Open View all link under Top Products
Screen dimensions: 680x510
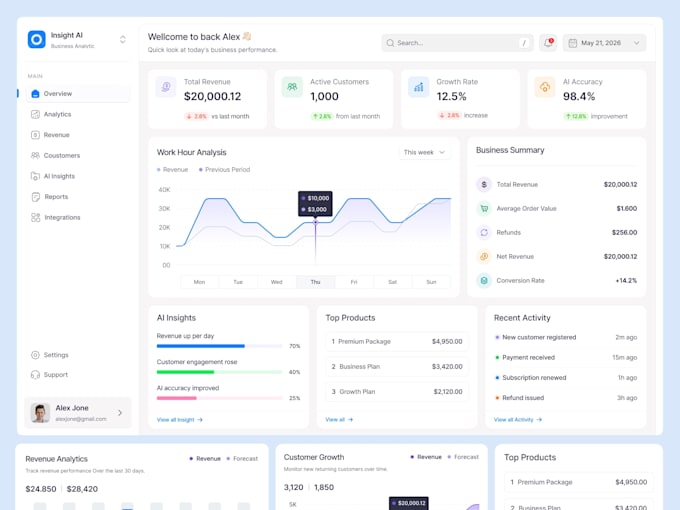(x=339, y=419)
